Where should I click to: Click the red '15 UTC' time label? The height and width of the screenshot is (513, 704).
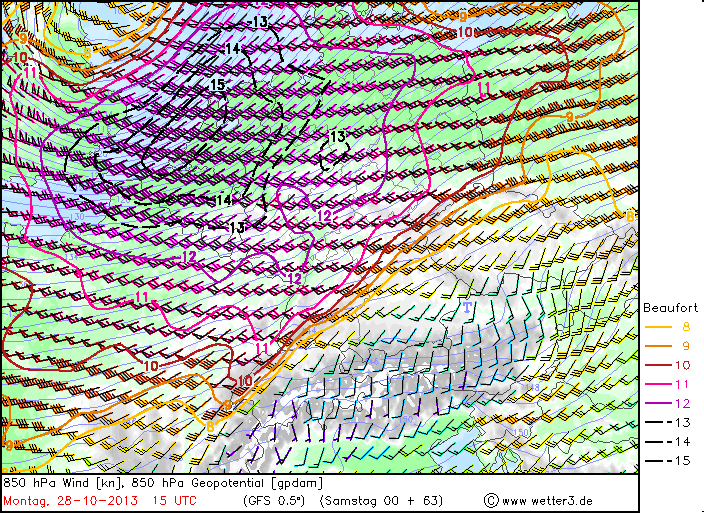pos(174,500)
